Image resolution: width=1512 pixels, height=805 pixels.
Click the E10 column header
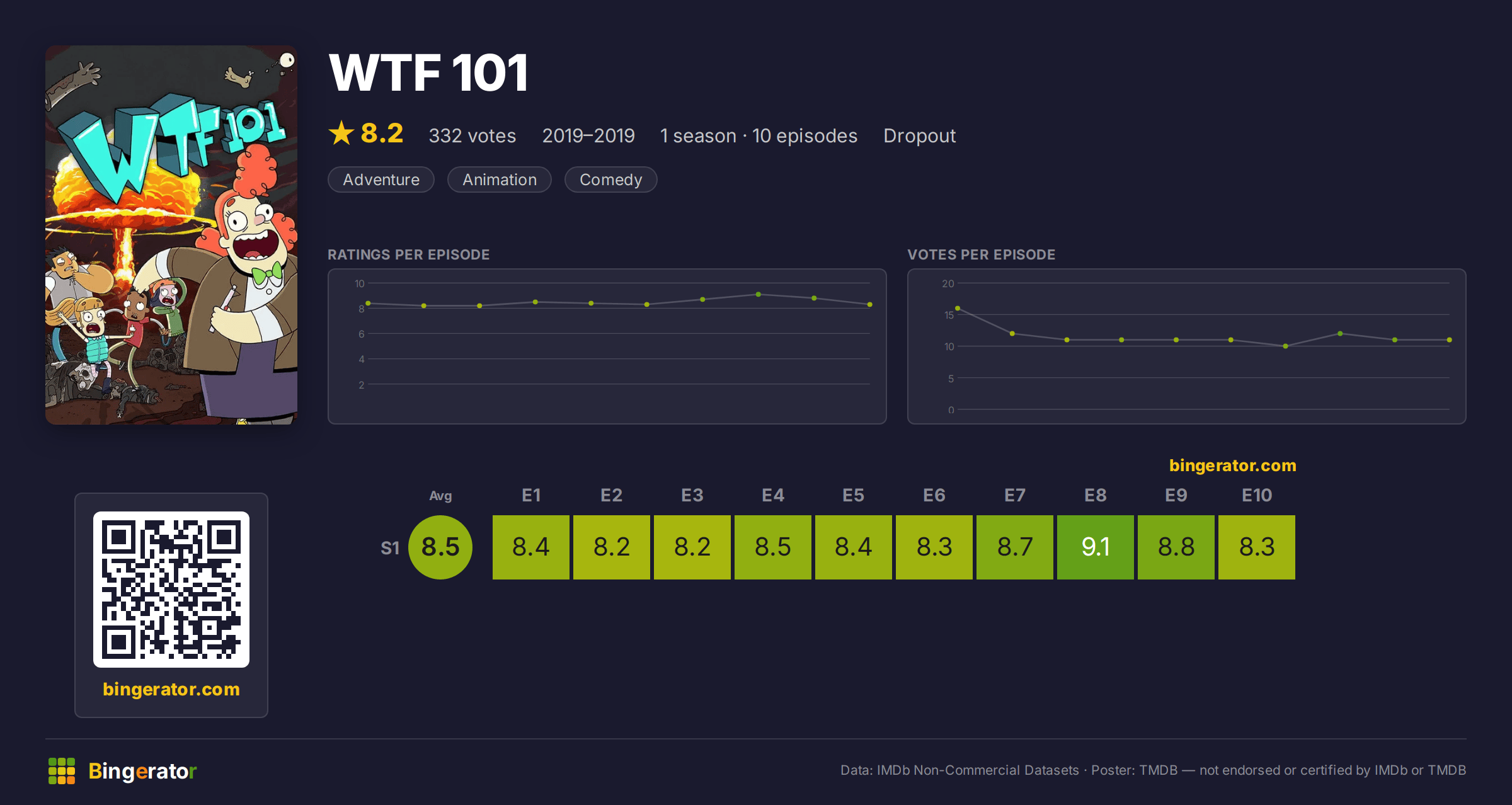pos(1257,495)
